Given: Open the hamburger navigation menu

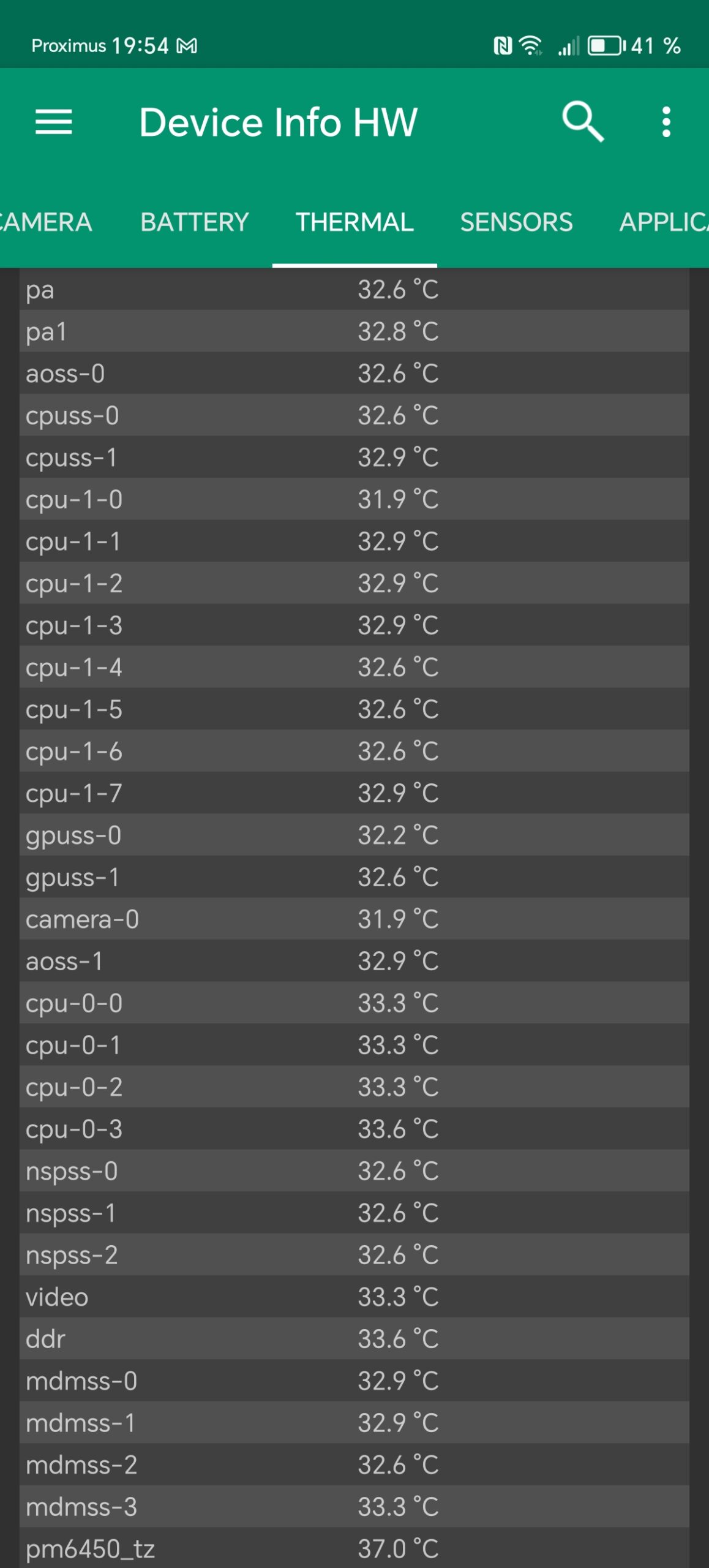Looking at the screenshot, I should pos(54,122).
